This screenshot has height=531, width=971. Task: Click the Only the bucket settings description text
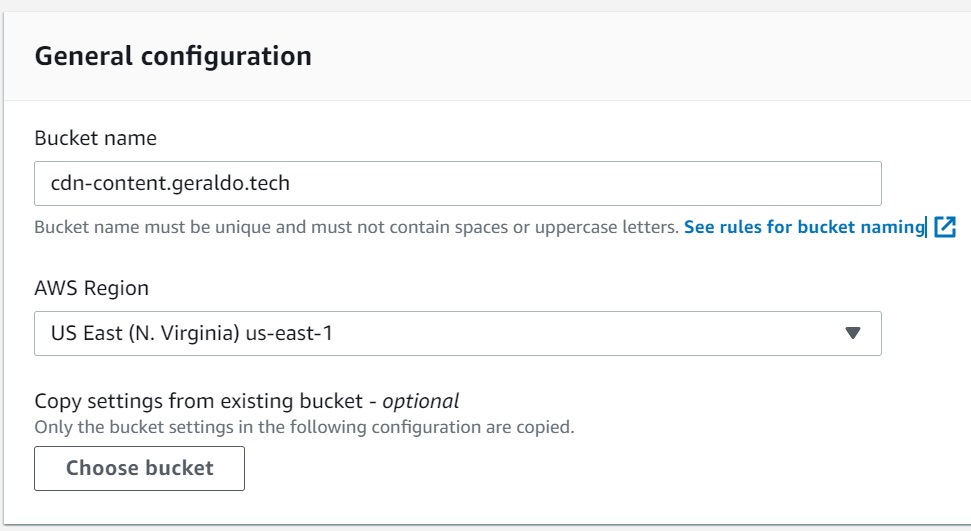pos(304,427)
